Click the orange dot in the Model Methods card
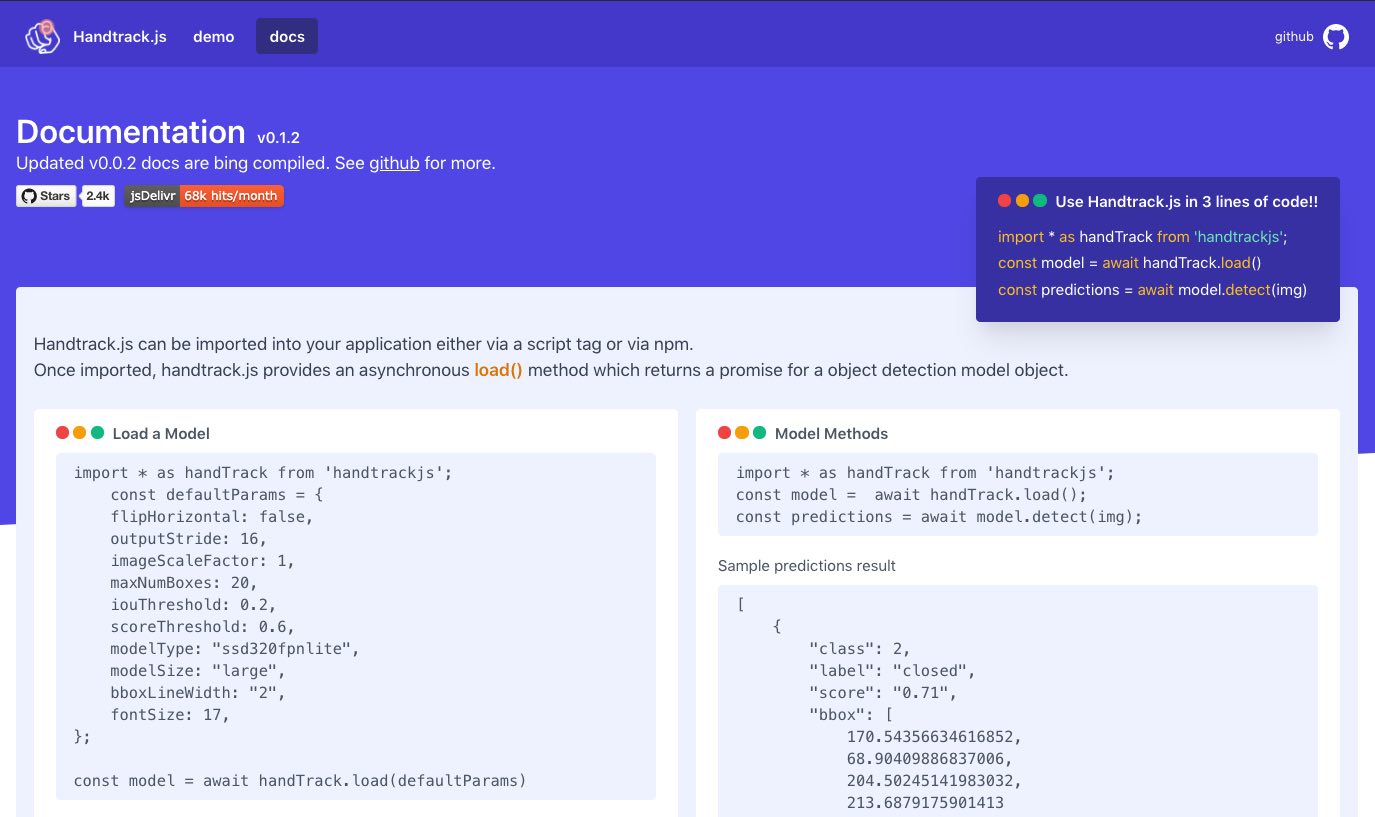This screenshot has width=1375, height=817. pyautogui.click(x=742, y=433)
